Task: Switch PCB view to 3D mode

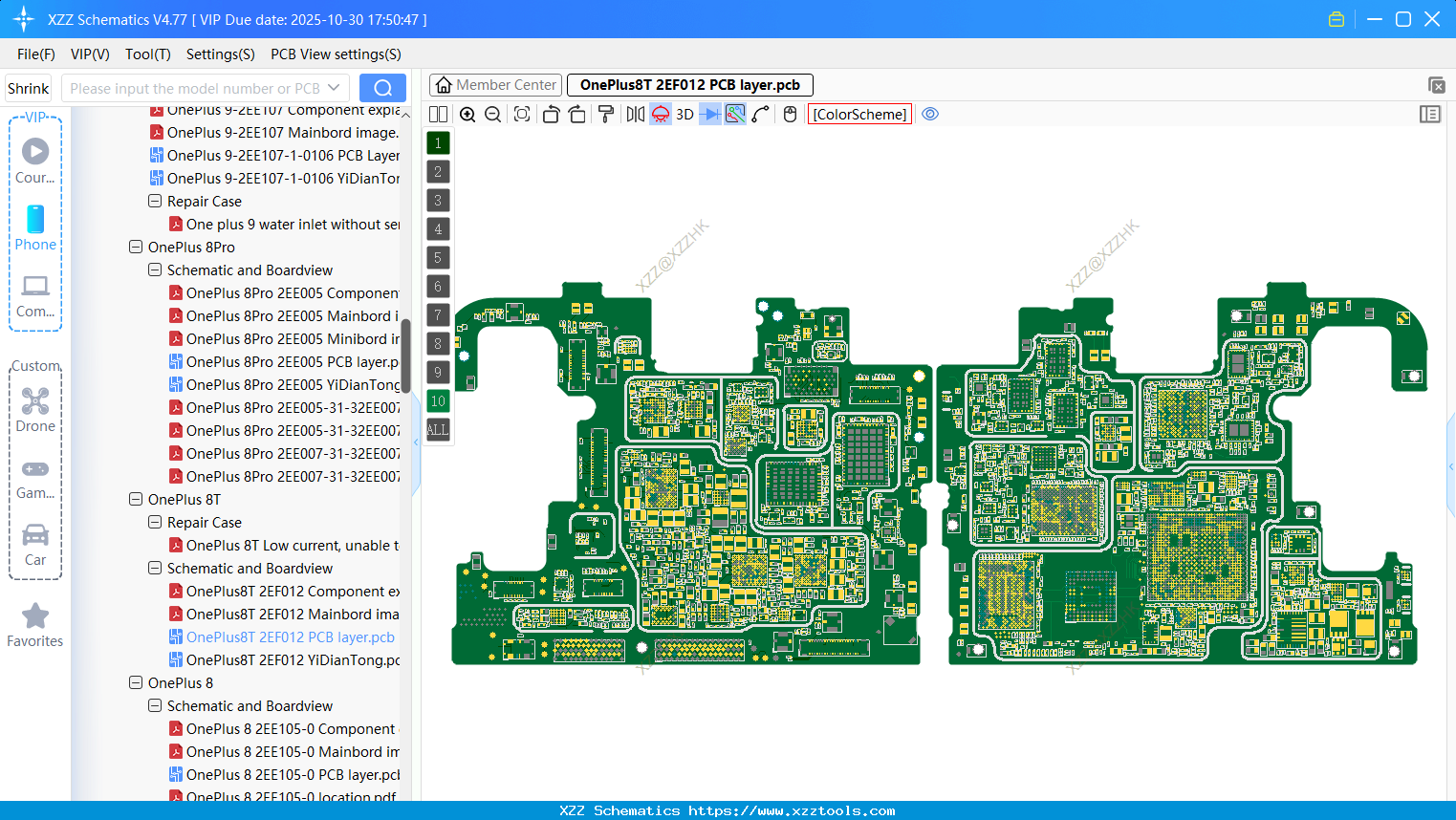Action: (685, 114)
